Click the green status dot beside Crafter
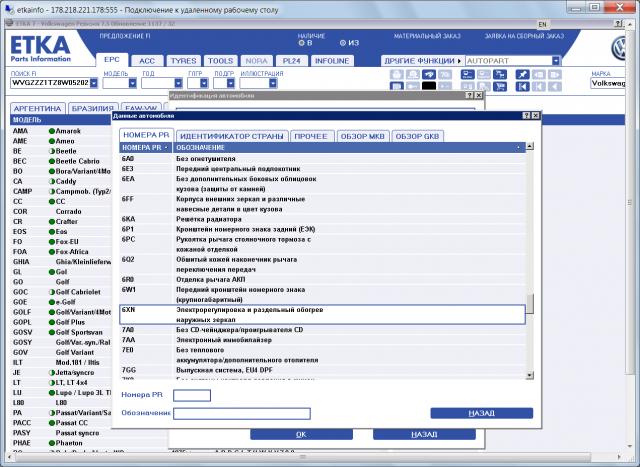 tap(51, 222)
